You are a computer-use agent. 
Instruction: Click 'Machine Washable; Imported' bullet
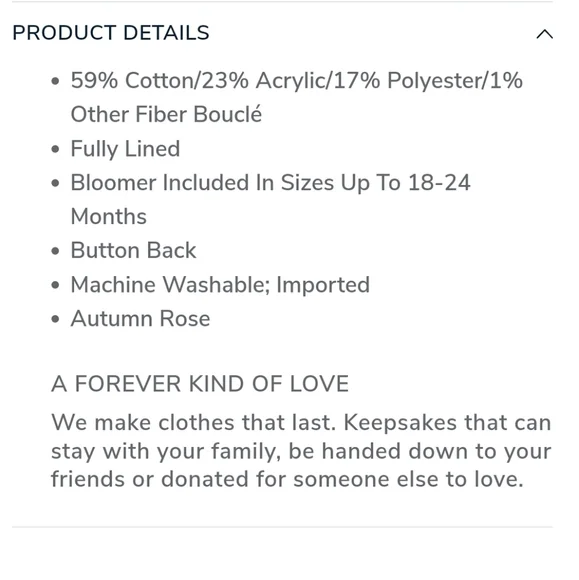pos(220,285)
